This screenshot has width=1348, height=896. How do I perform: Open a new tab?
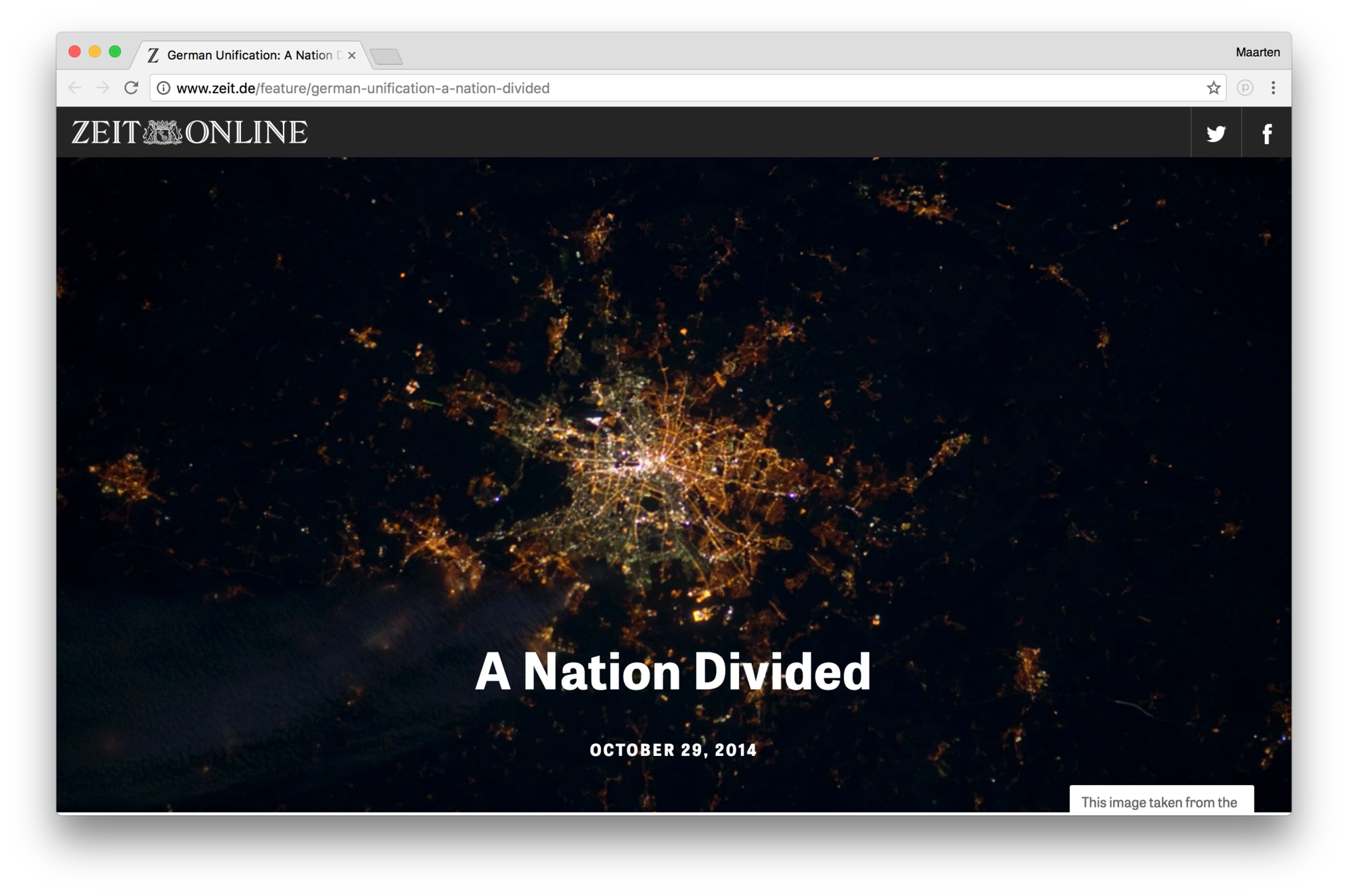point(386,56)
